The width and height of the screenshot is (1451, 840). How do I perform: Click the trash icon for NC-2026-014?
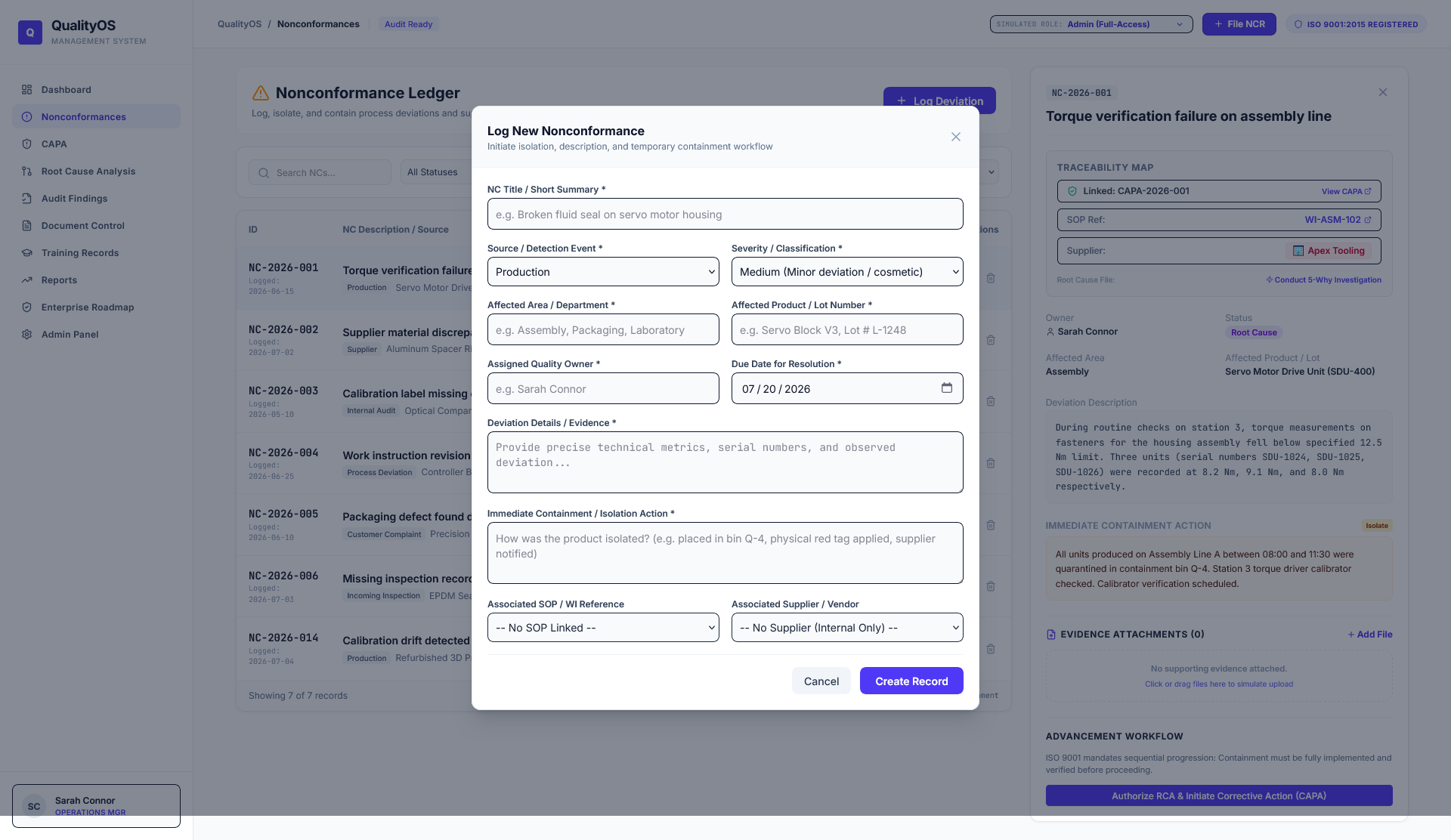pyautogui.click(x=991, y=649)
